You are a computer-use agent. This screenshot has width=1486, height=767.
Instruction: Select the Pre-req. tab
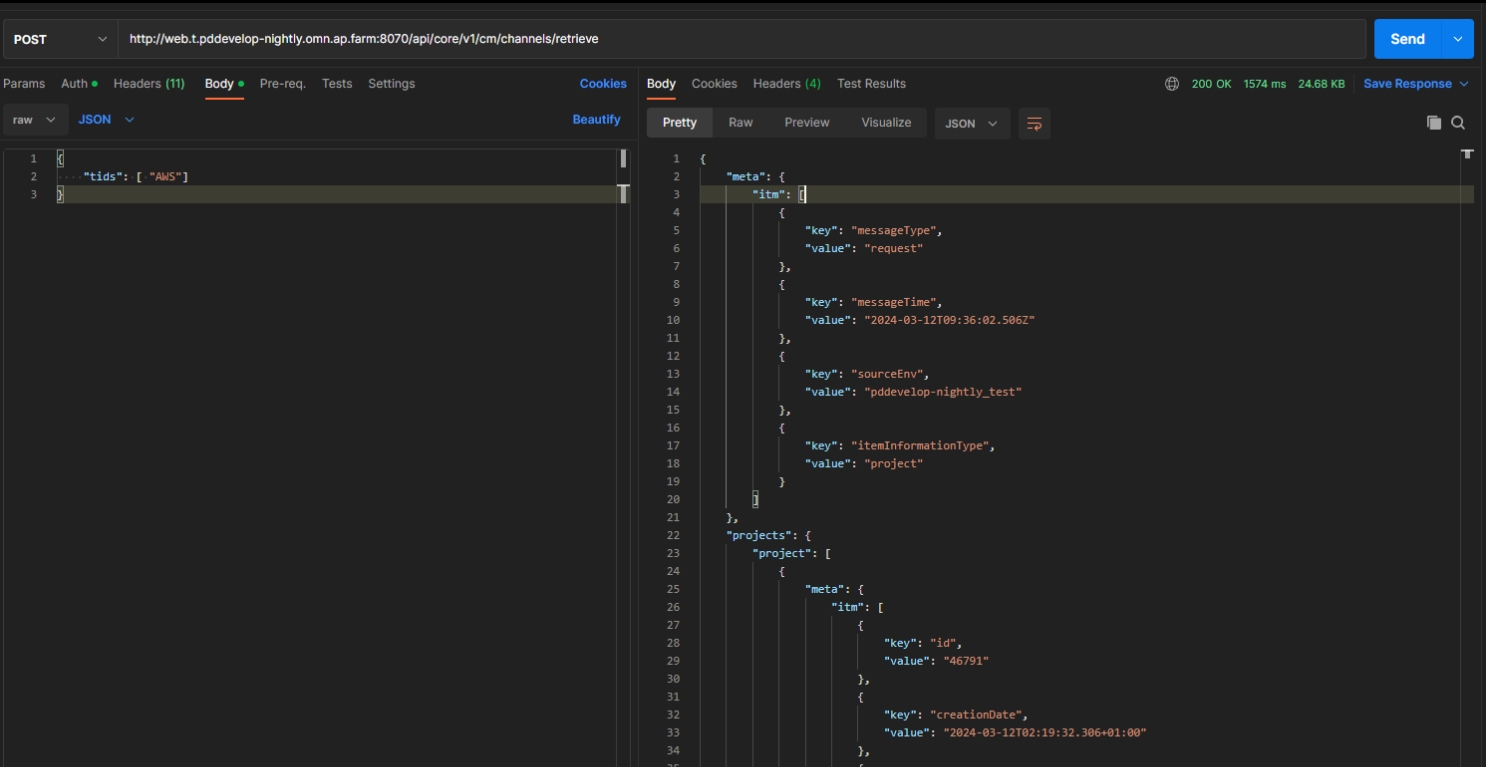(x=282, y=84)
